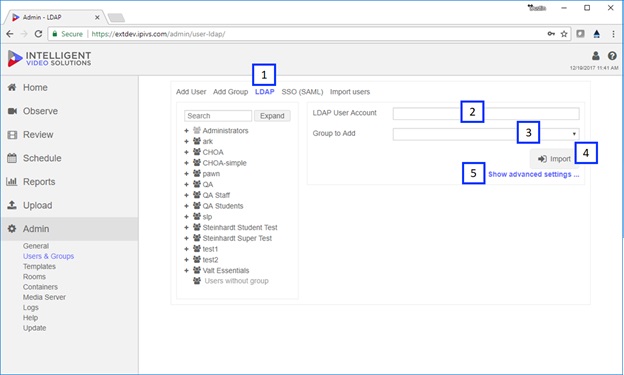Expand the Steinhardt Student Test group

pyautogui.click(x=186, y=227)
